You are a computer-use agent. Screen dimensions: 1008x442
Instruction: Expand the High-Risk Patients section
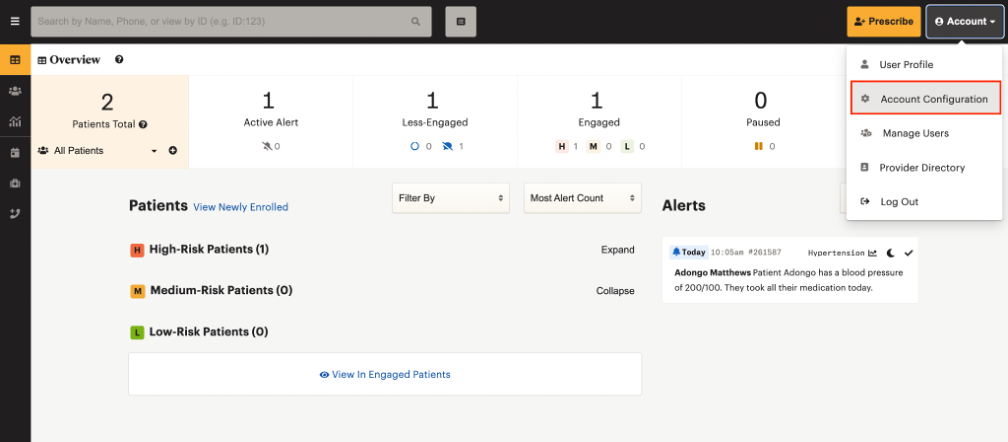617,249
